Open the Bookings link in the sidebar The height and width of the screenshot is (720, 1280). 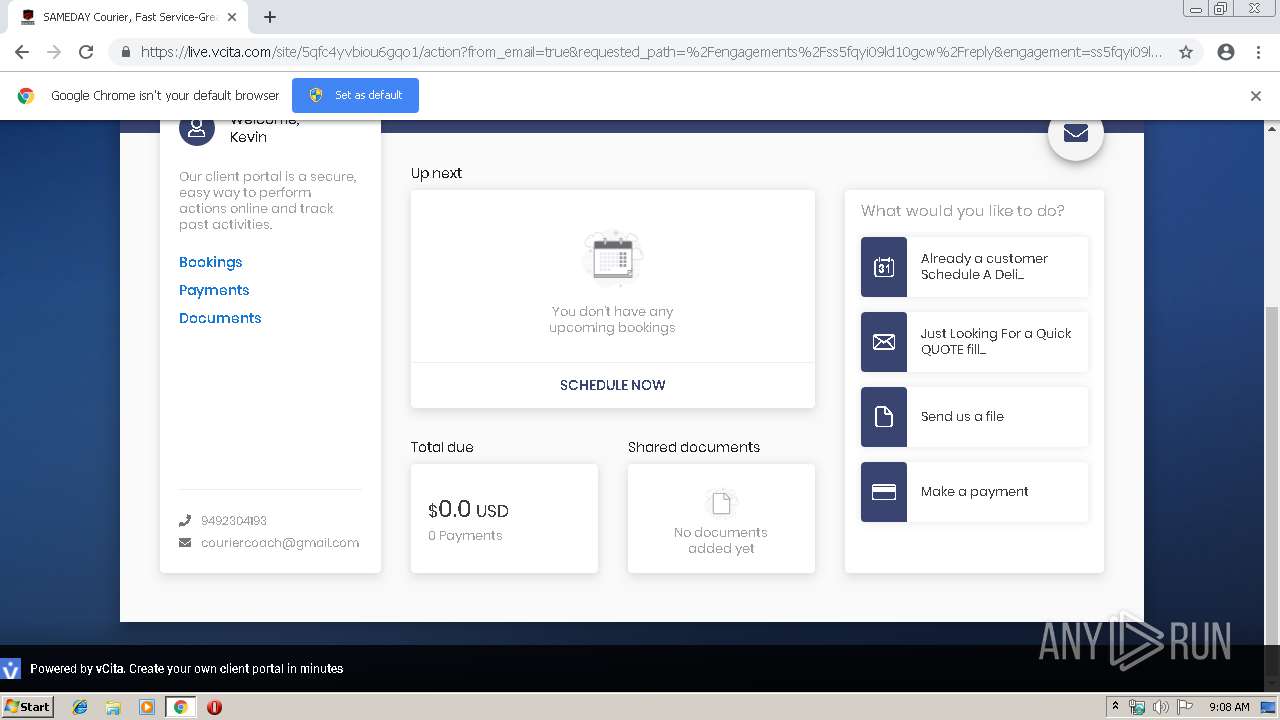point(210,262)
